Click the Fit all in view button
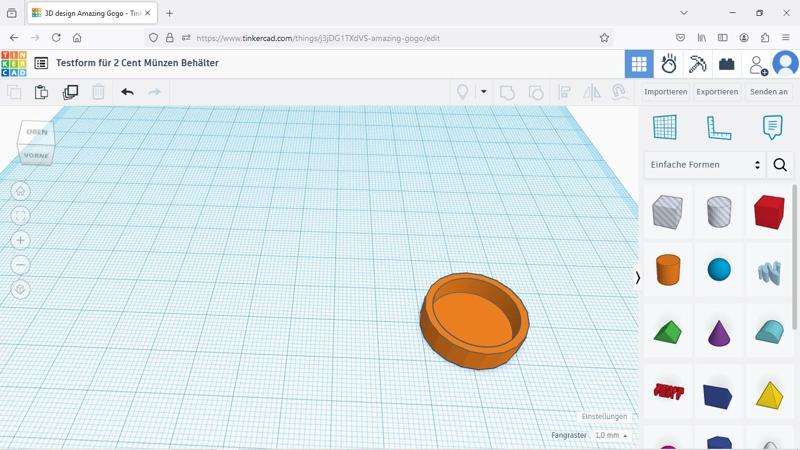This screenshot has height=450, width=800. tap(20, 216)
